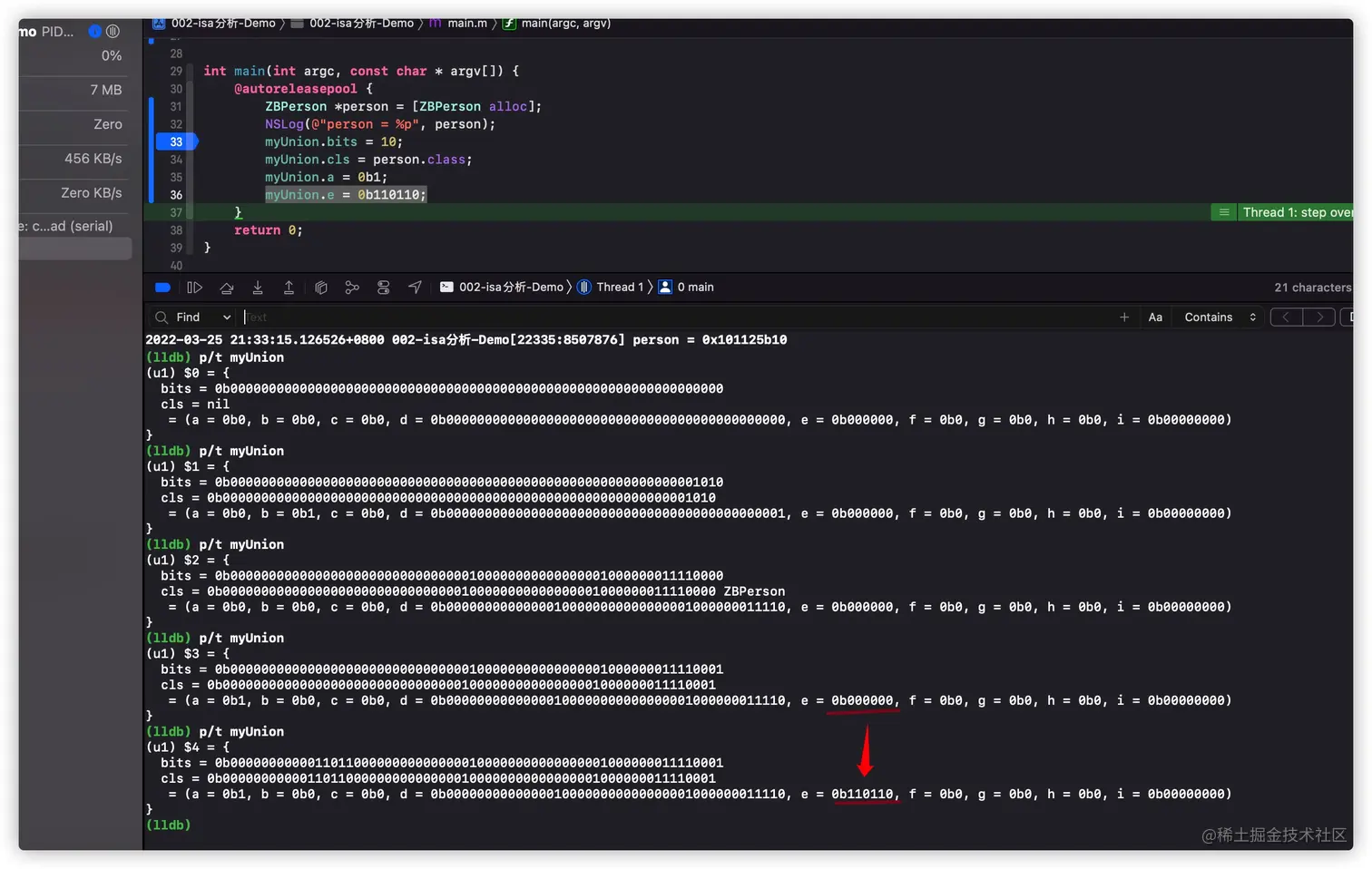Open the Contains match dropdown

pyautogui.click(x=1220, y=317)
